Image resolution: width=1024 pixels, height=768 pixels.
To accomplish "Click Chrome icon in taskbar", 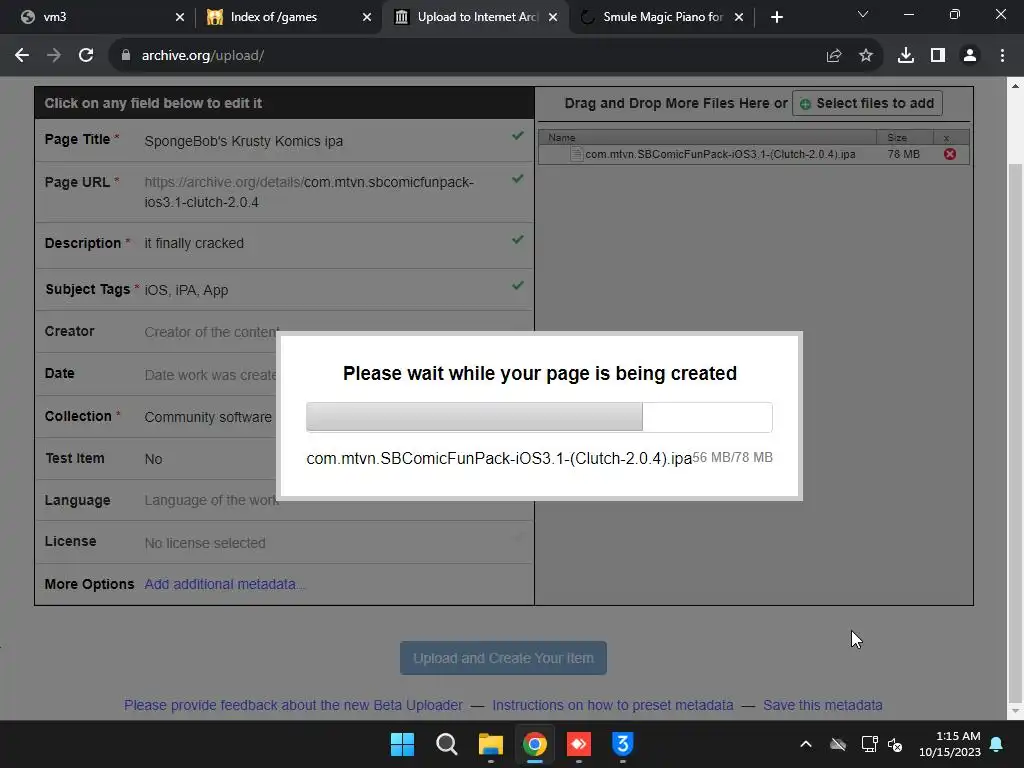I will click(x=535, y=744).
